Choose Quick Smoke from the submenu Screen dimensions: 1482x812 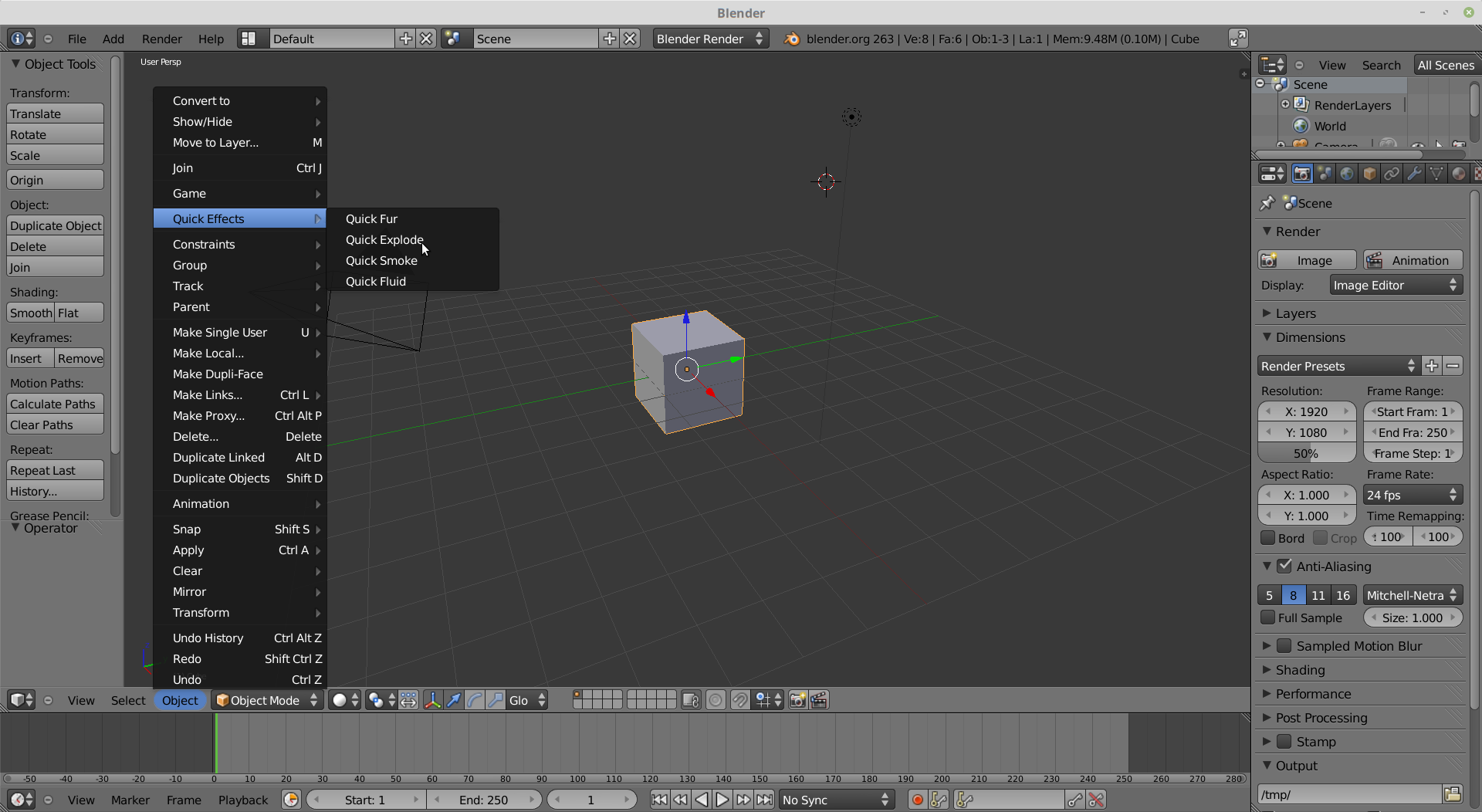point(413,260)
